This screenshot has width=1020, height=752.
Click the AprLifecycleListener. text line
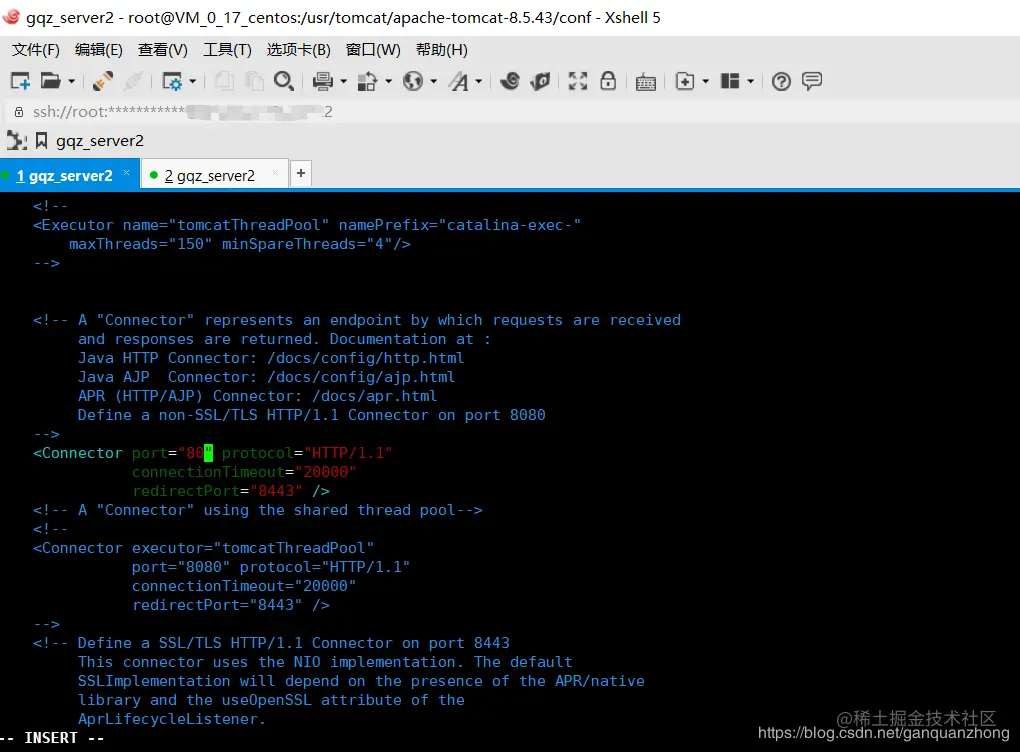point(172,719)
